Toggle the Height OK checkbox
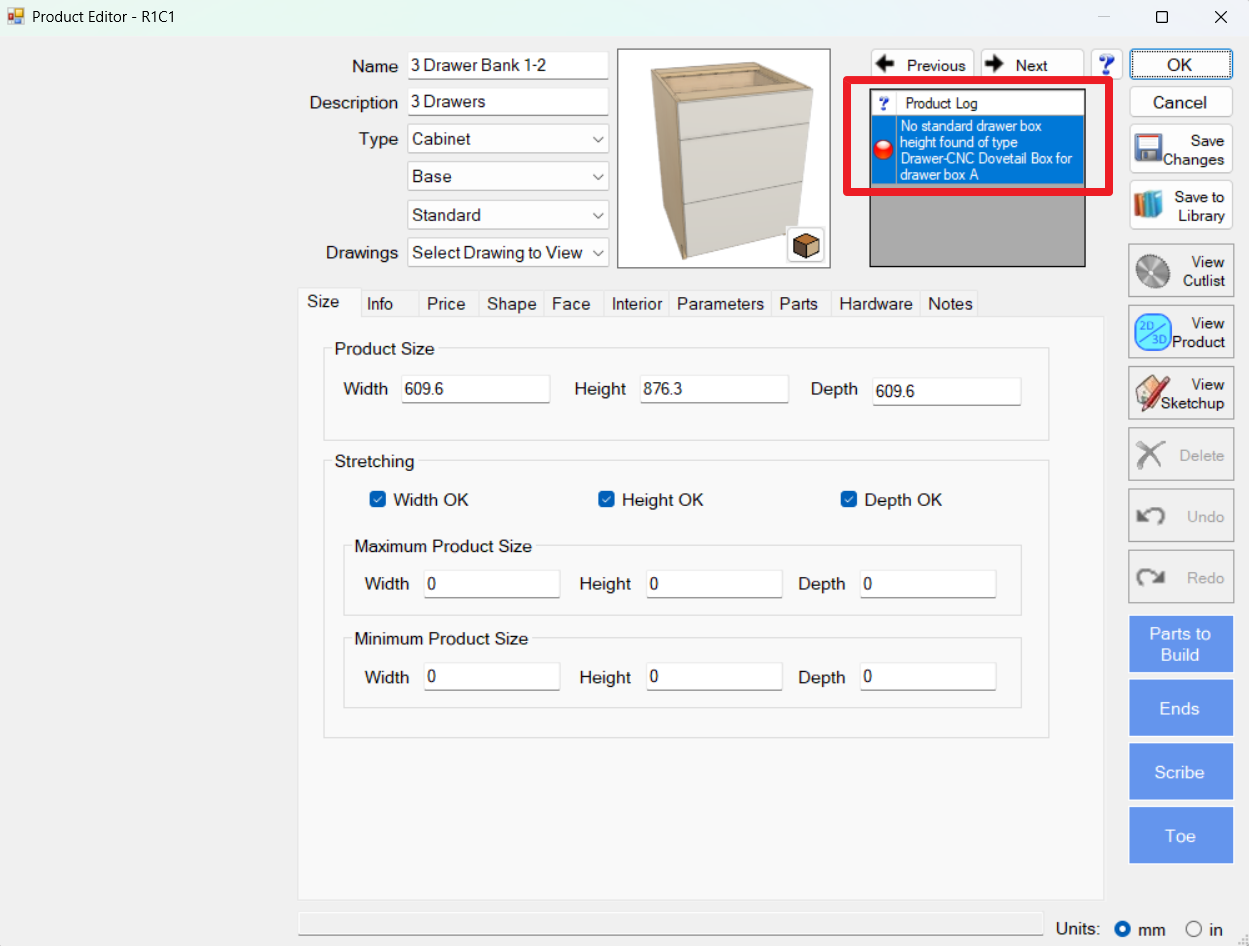The width and height of the screenshot is (1249, 946). 606,499
